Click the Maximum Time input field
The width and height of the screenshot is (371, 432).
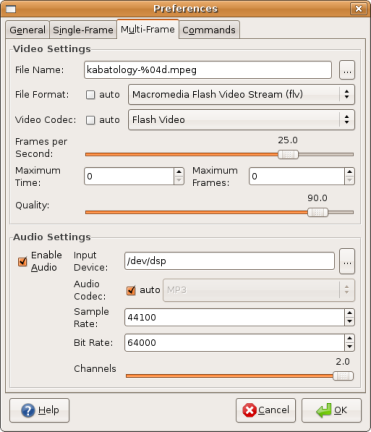coord(129,176)
